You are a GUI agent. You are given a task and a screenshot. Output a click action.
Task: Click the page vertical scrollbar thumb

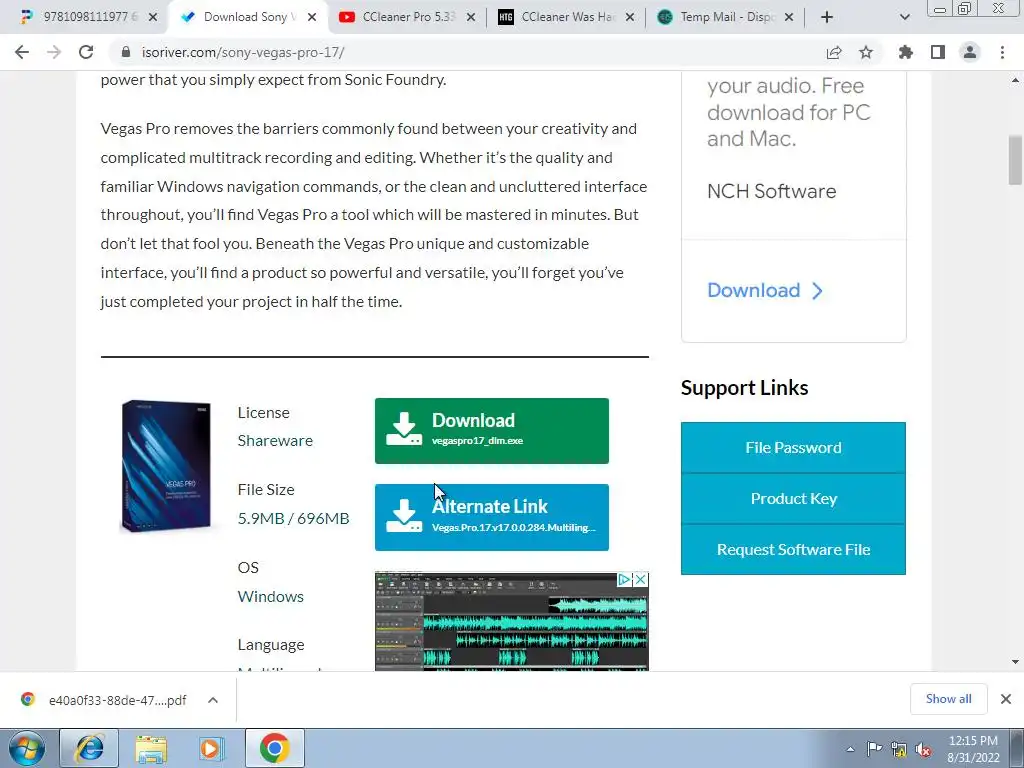(x=1015, y=160)
